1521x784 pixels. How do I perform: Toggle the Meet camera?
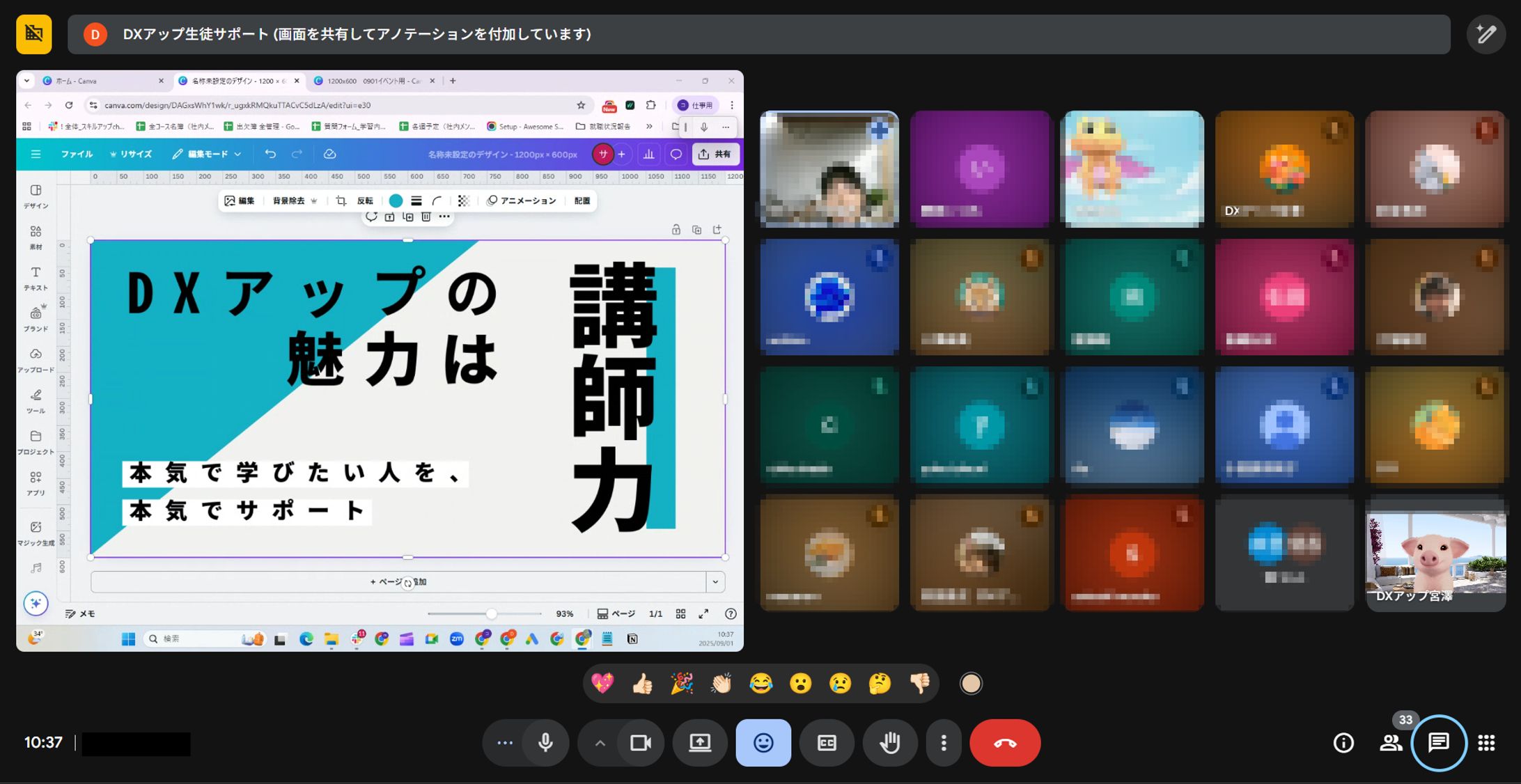pyautogui.click(x=641, y=743)
